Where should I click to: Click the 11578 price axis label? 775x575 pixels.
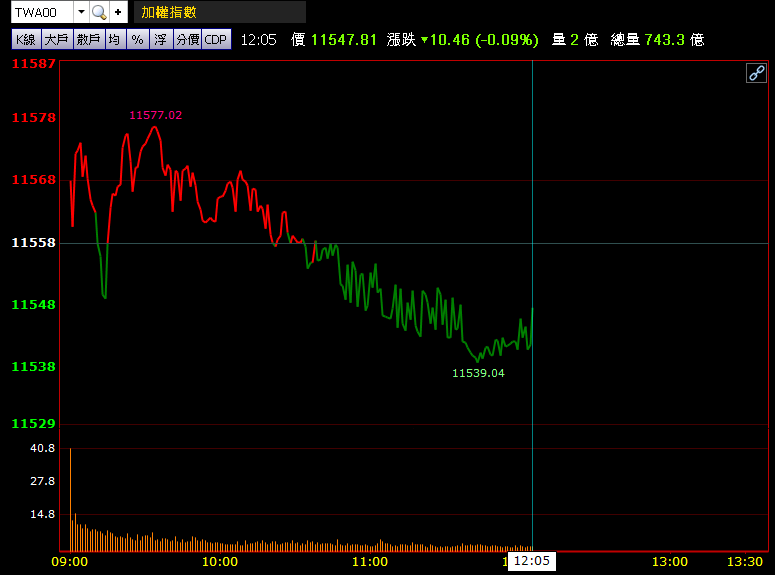click(x=34, y=118)
